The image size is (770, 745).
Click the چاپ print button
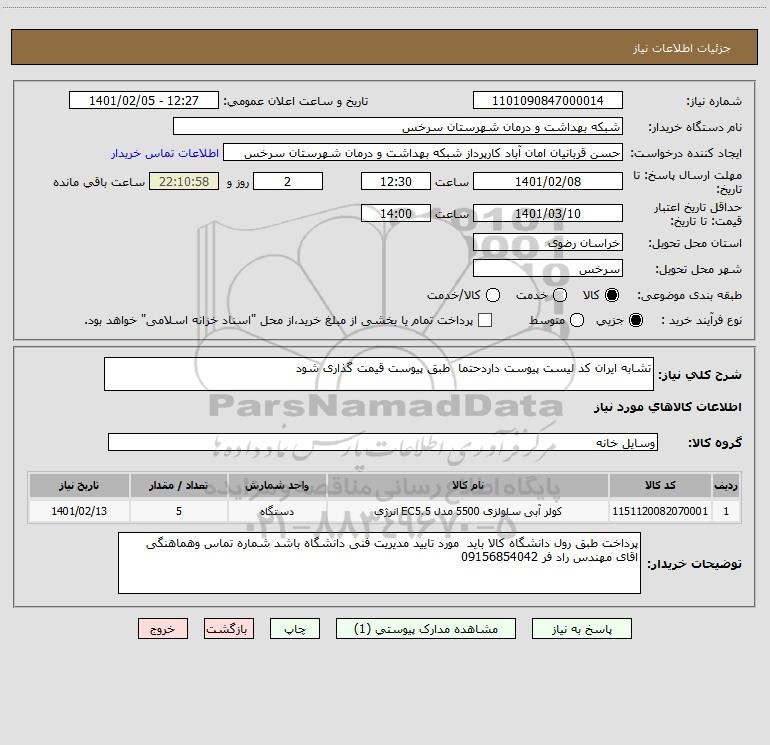(x=295, y=629)
